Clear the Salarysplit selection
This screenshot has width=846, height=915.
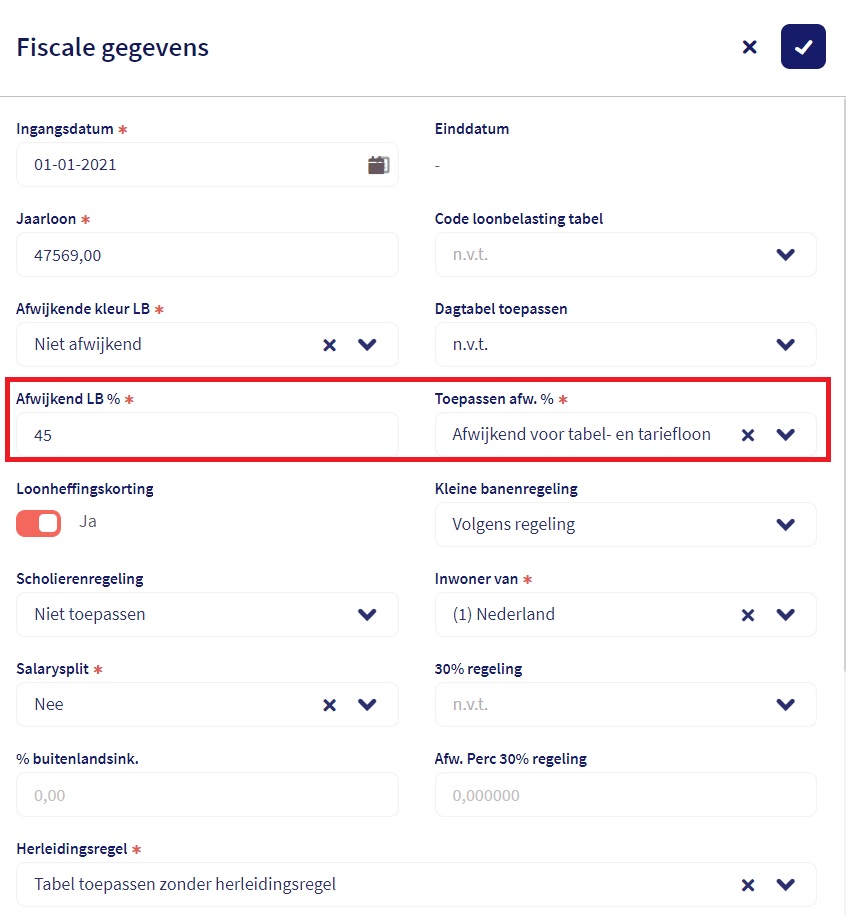click(330, 705)
